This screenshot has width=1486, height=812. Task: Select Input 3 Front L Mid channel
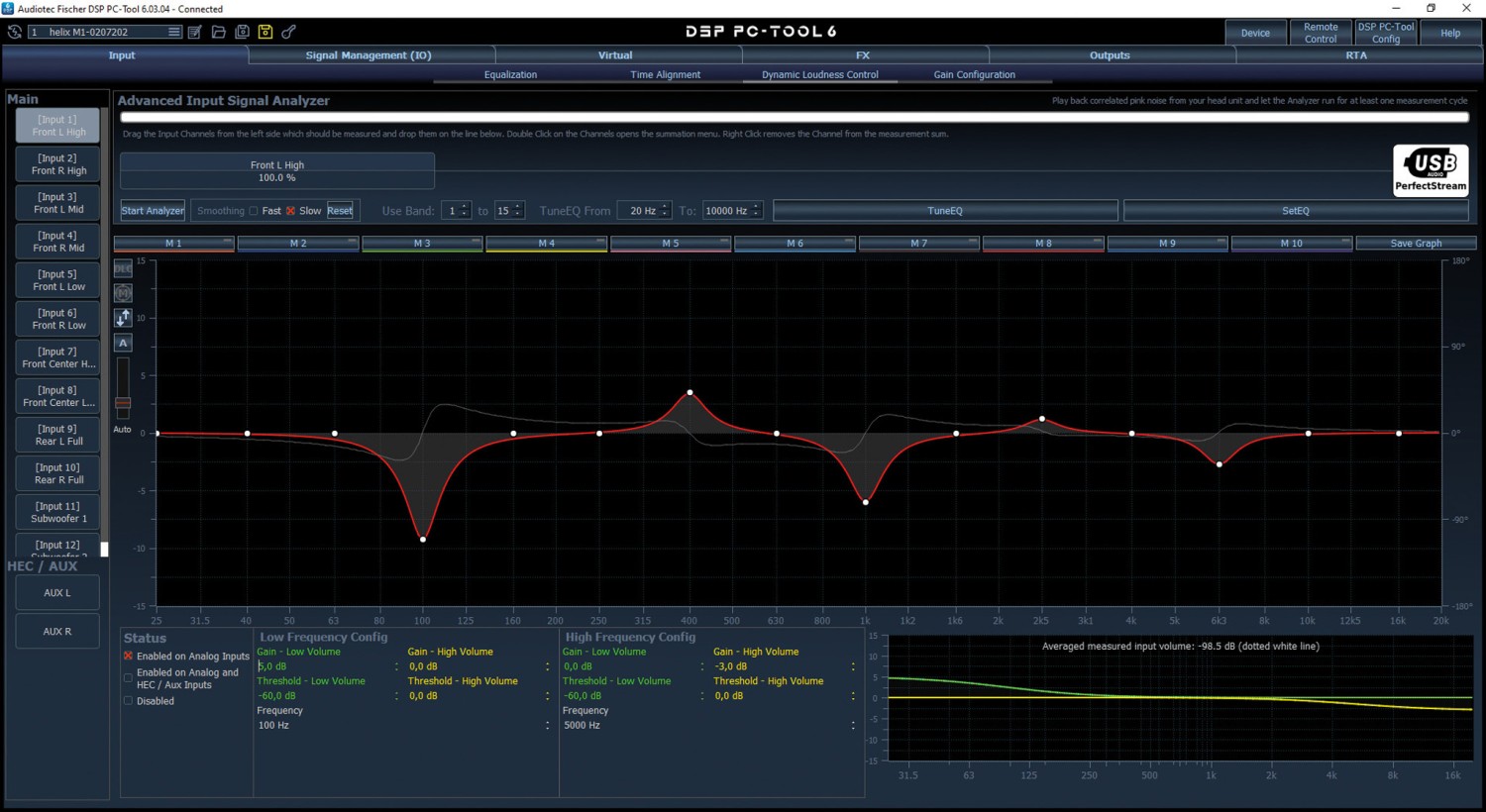58,203
